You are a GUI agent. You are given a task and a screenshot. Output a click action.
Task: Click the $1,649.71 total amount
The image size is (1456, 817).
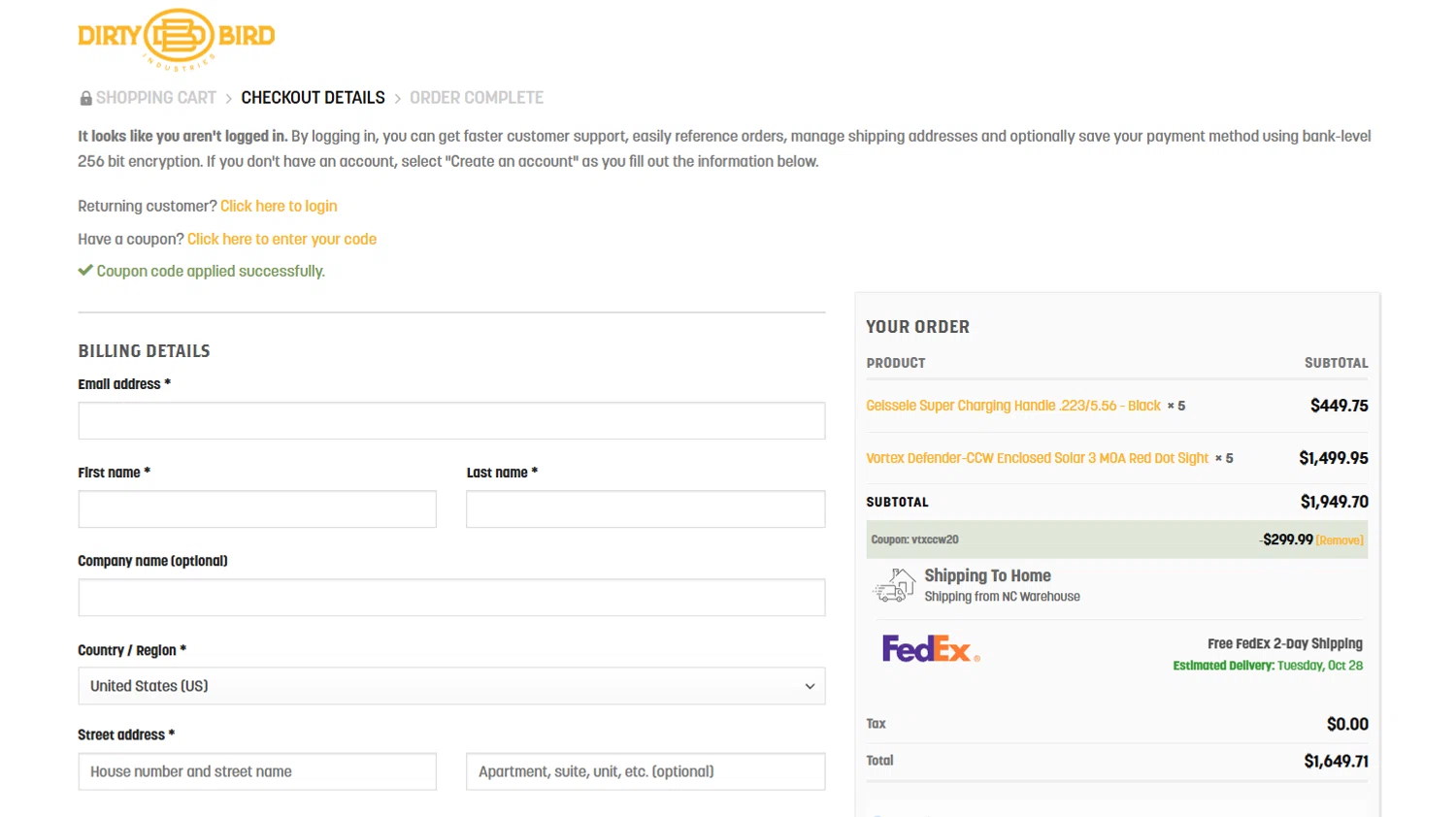pyautogui.click(x=1336, y=762)
